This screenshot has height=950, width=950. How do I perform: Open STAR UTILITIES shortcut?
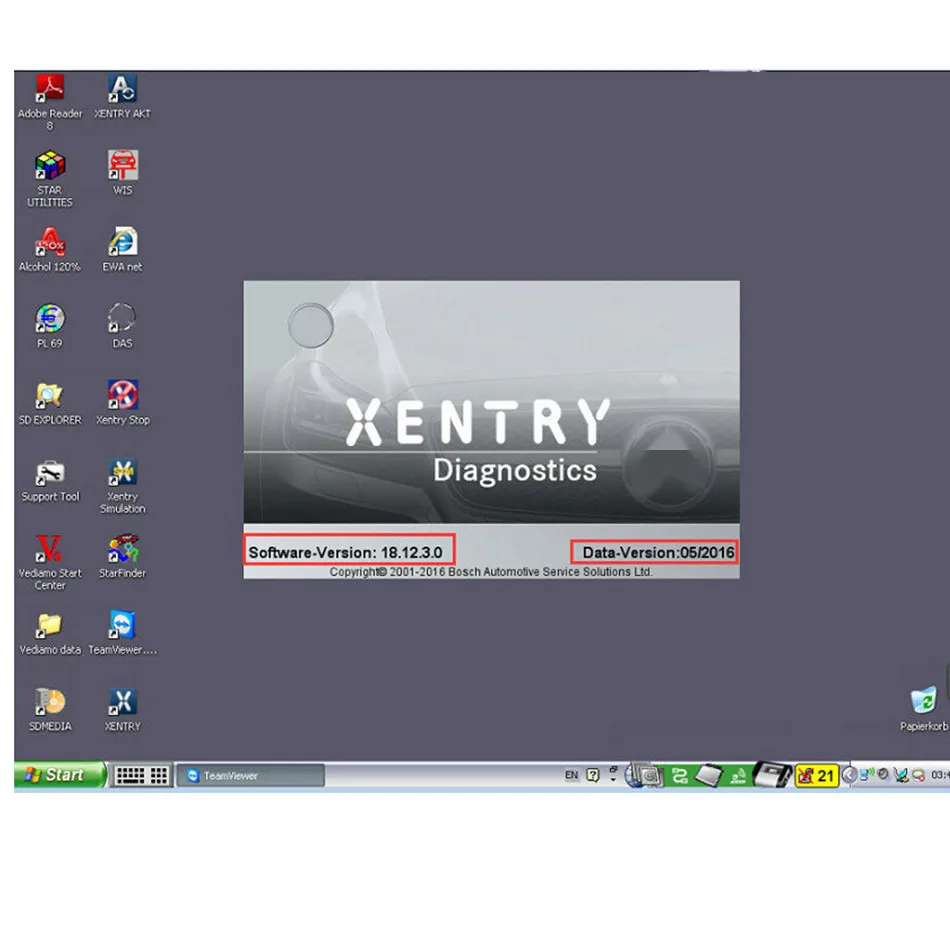tap(50, 179)
